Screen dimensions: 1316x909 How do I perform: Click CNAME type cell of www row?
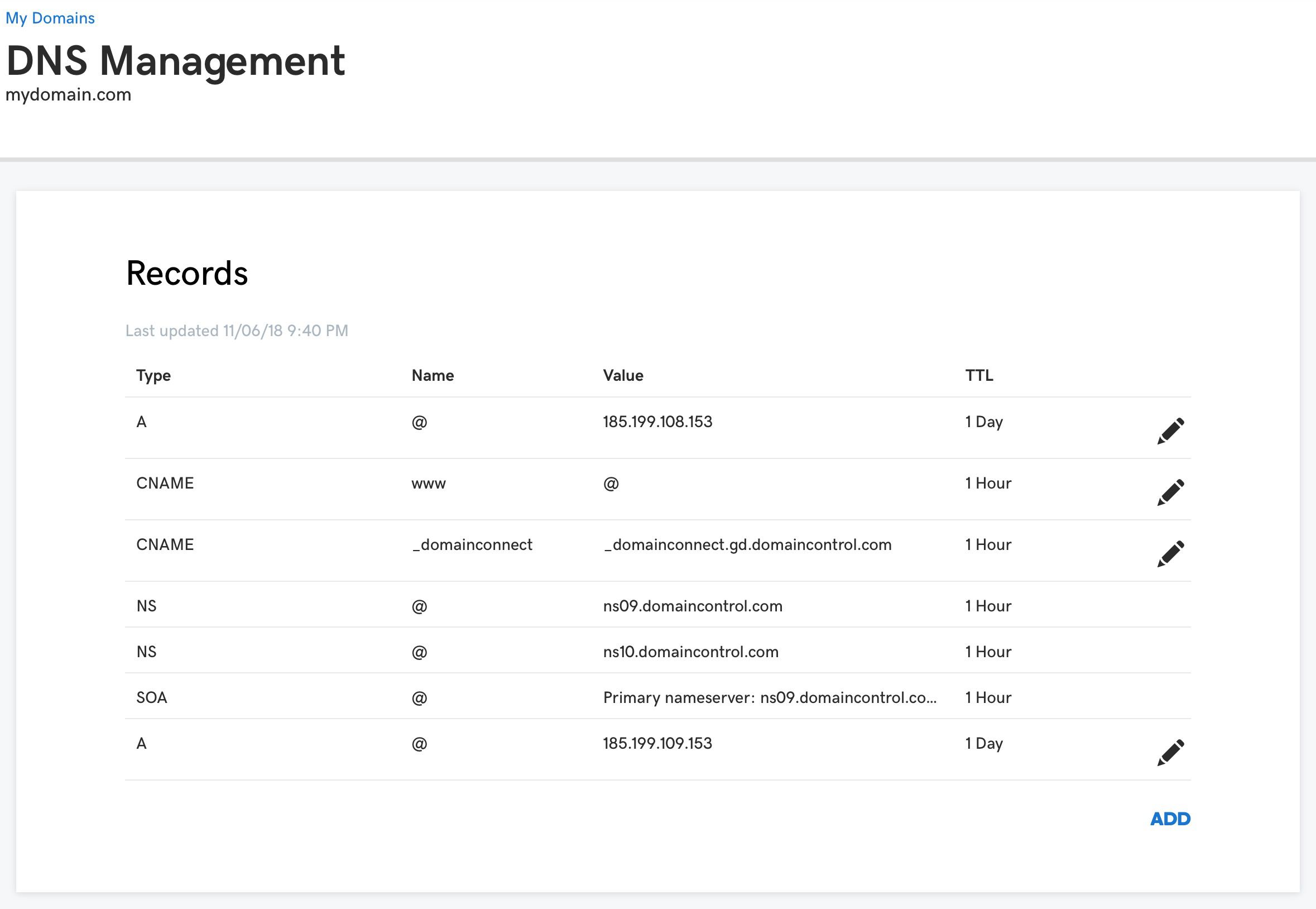click(165, 484)
